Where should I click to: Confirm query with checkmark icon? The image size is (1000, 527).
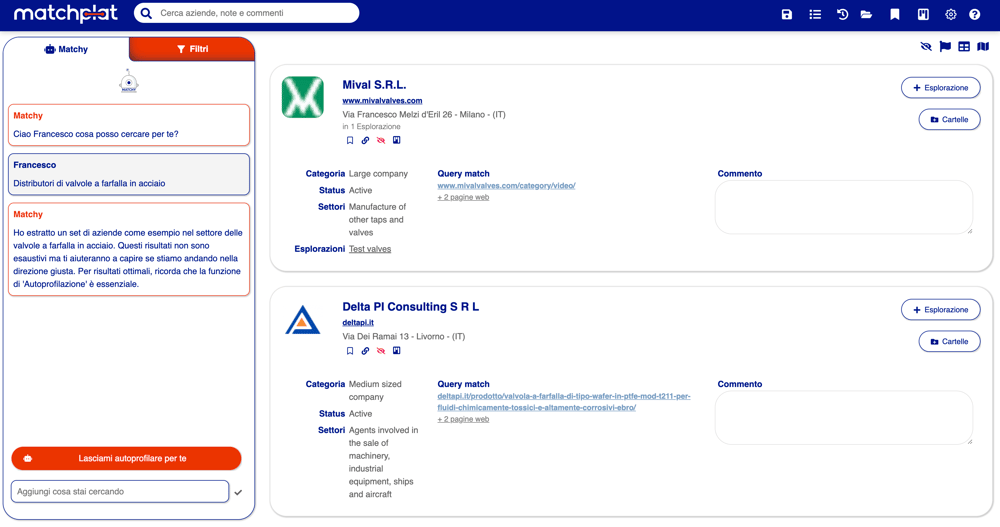click(x=238, y=493)
